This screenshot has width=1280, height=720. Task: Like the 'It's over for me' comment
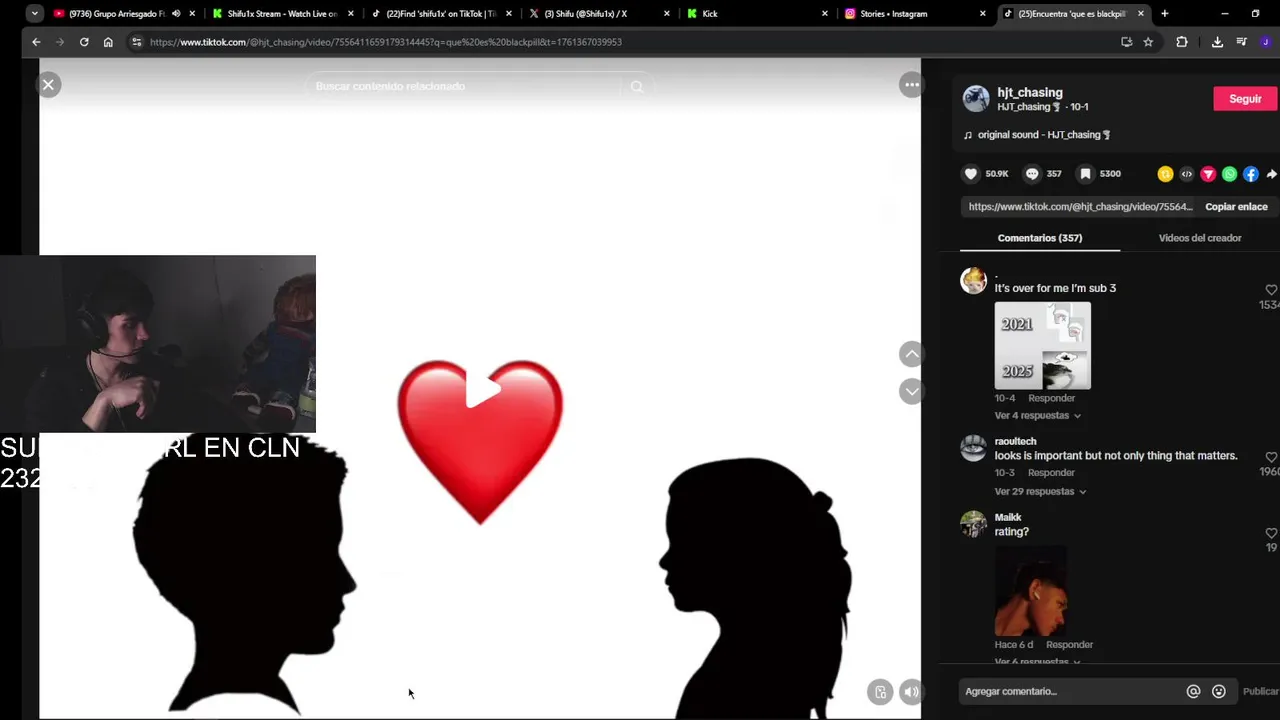coord(1271,290)
